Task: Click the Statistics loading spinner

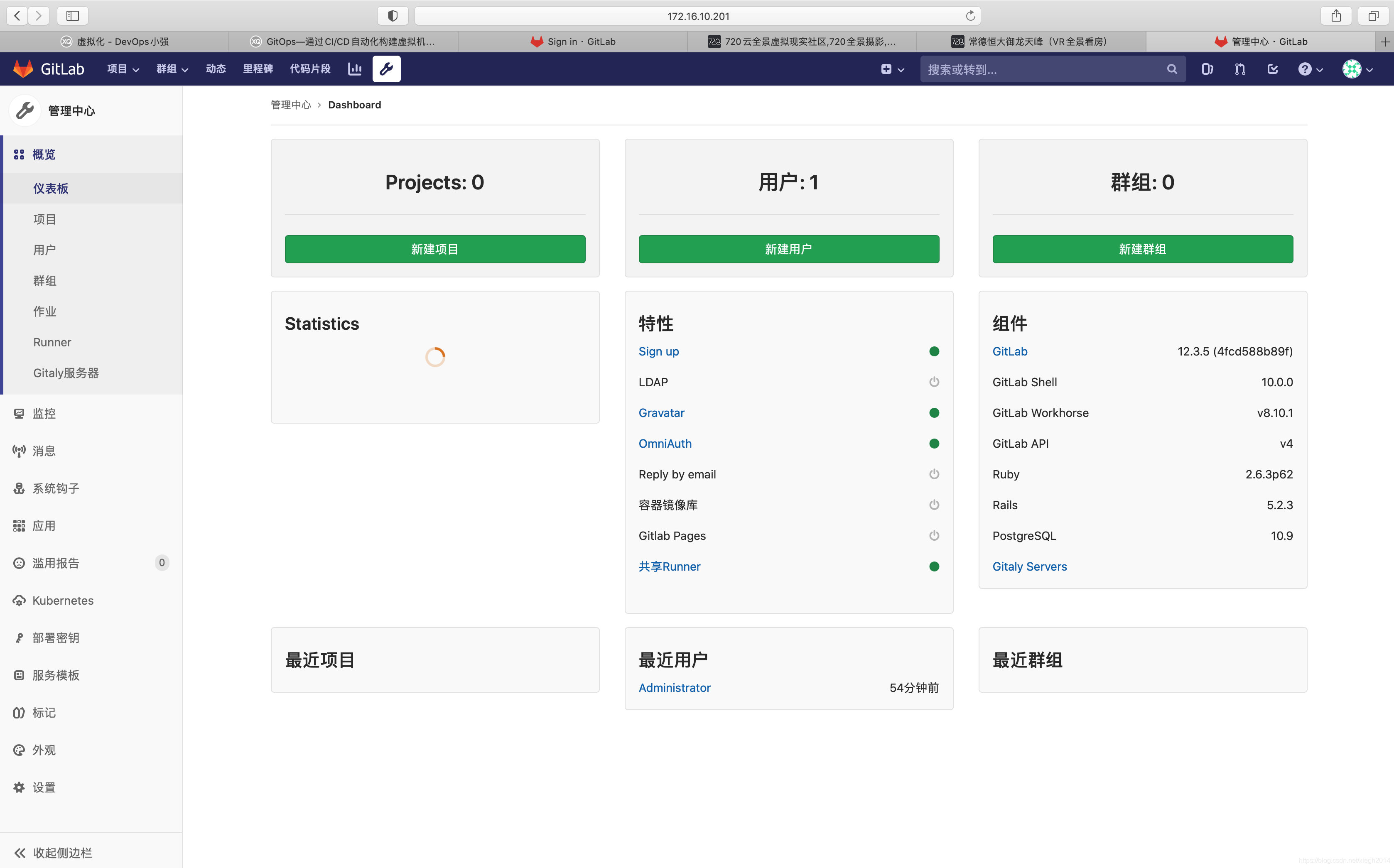Action: (x=434, y=357)
